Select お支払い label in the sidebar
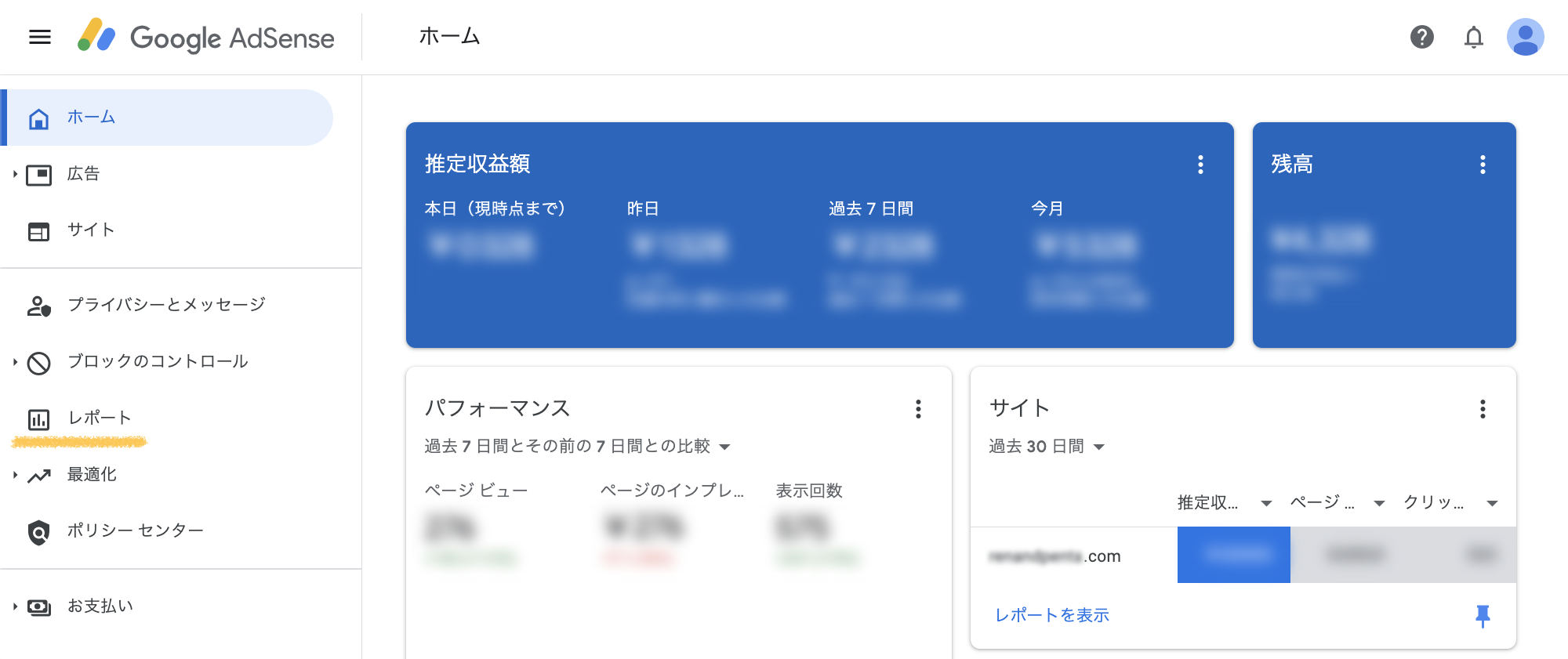This screenshot has width=1568, height=659. (x=100, y=606)
